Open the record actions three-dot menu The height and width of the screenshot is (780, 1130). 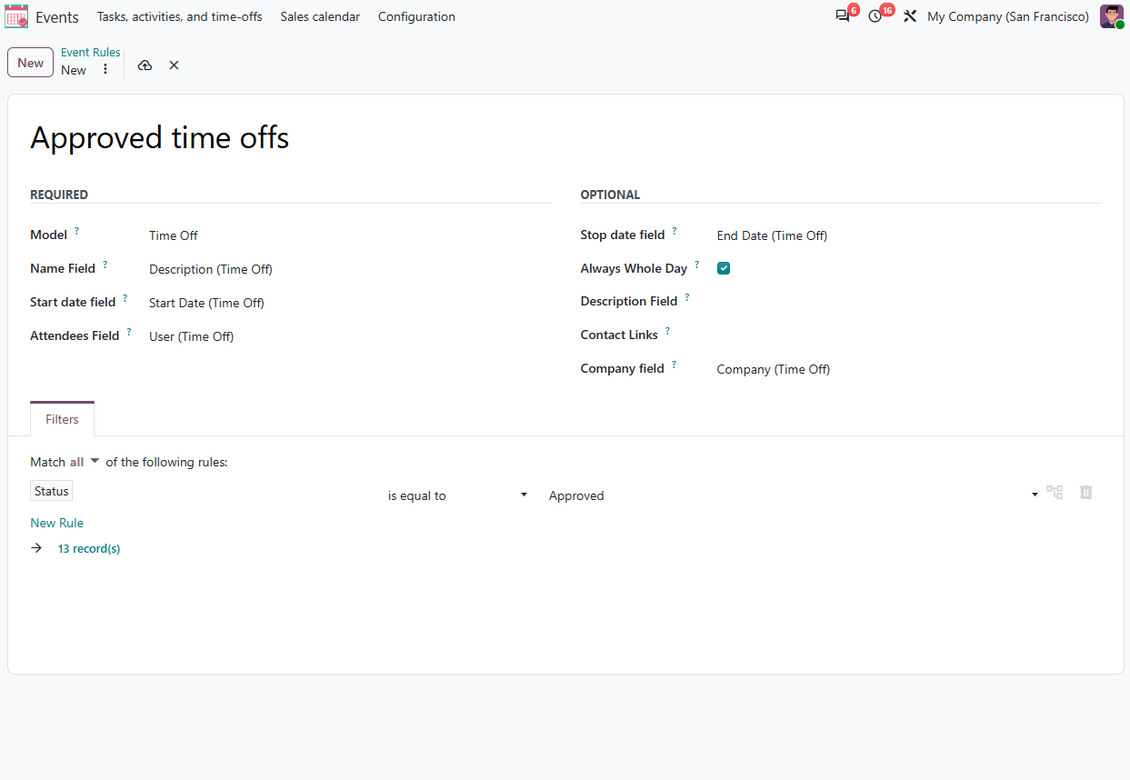tap(105, 69)
